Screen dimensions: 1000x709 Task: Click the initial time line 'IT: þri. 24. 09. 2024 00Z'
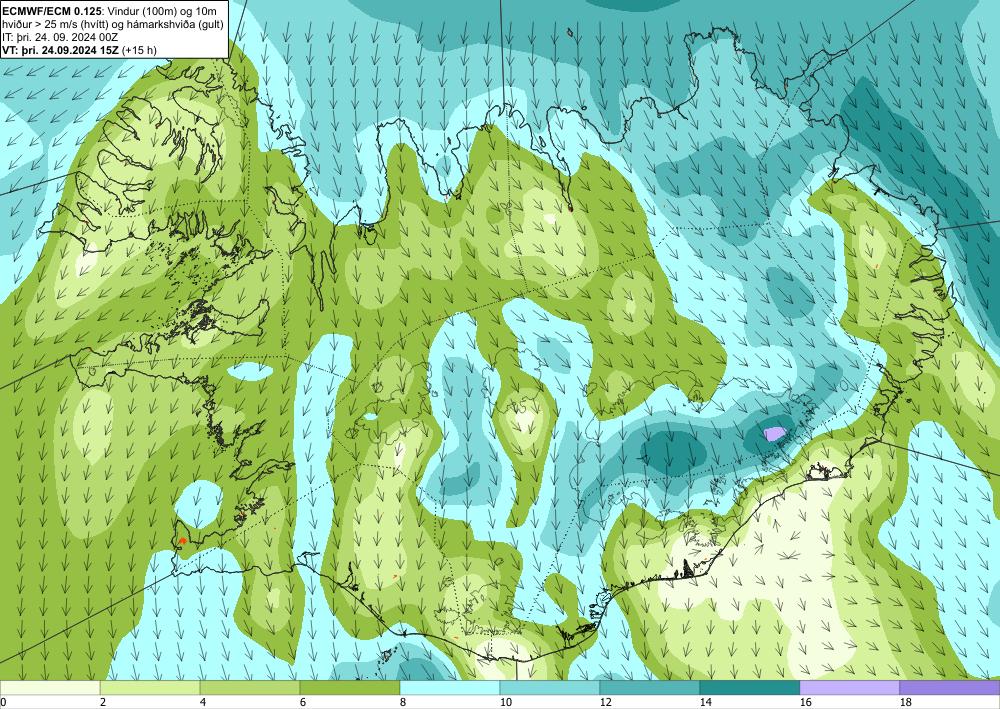coord(60,37)
